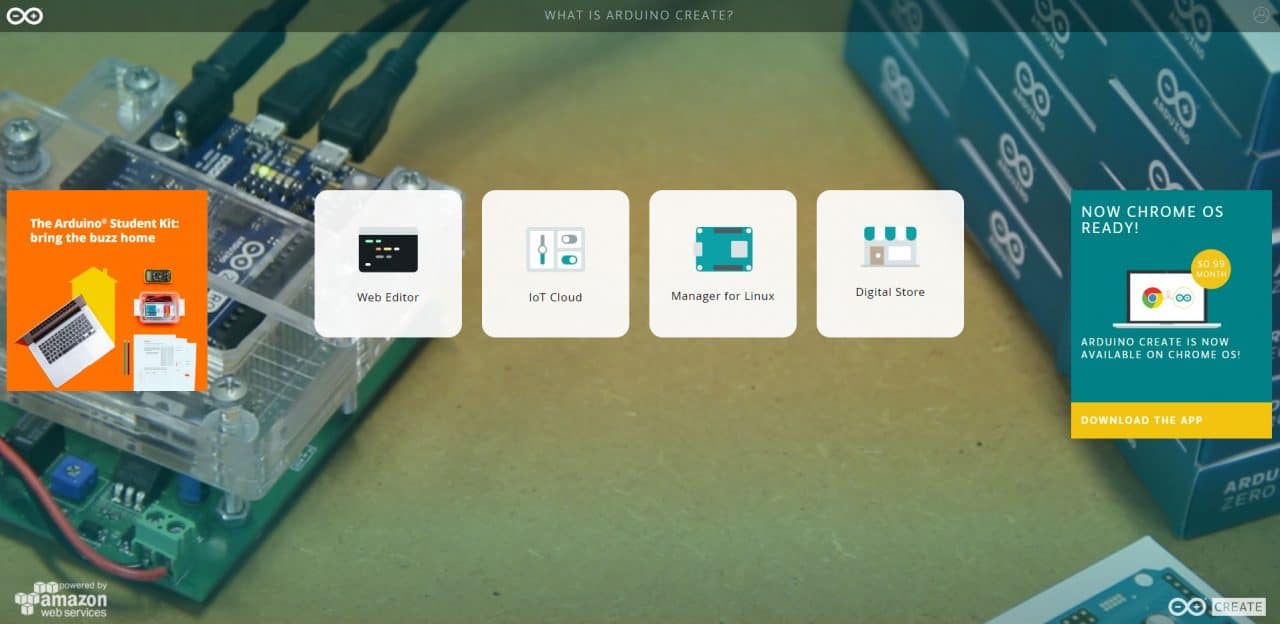Open the Arduino Student Kit banner
Screen dimensions: 1280x624
pos(107,290)
